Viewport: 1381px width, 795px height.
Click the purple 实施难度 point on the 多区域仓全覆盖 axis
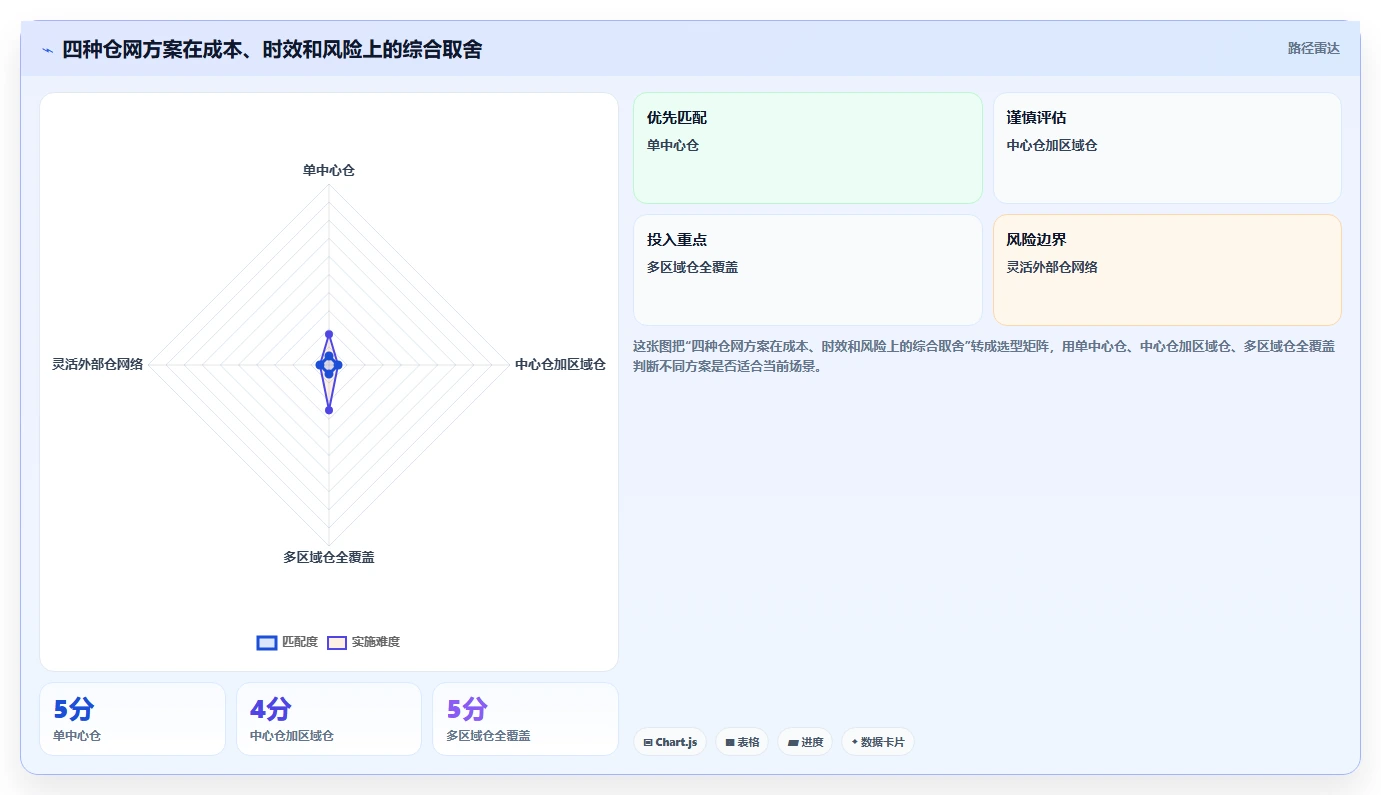click(329, 410)
